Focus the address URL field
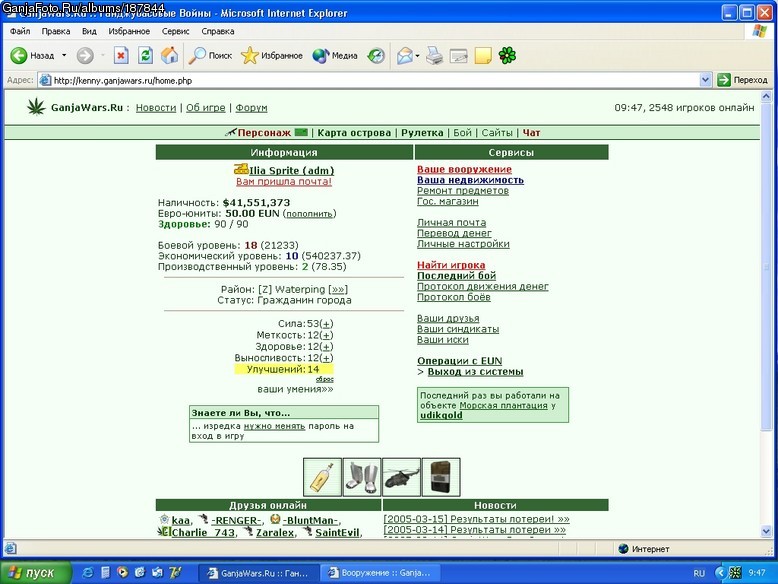Screen dimensions: 778x584 click(x=375, y=80)
